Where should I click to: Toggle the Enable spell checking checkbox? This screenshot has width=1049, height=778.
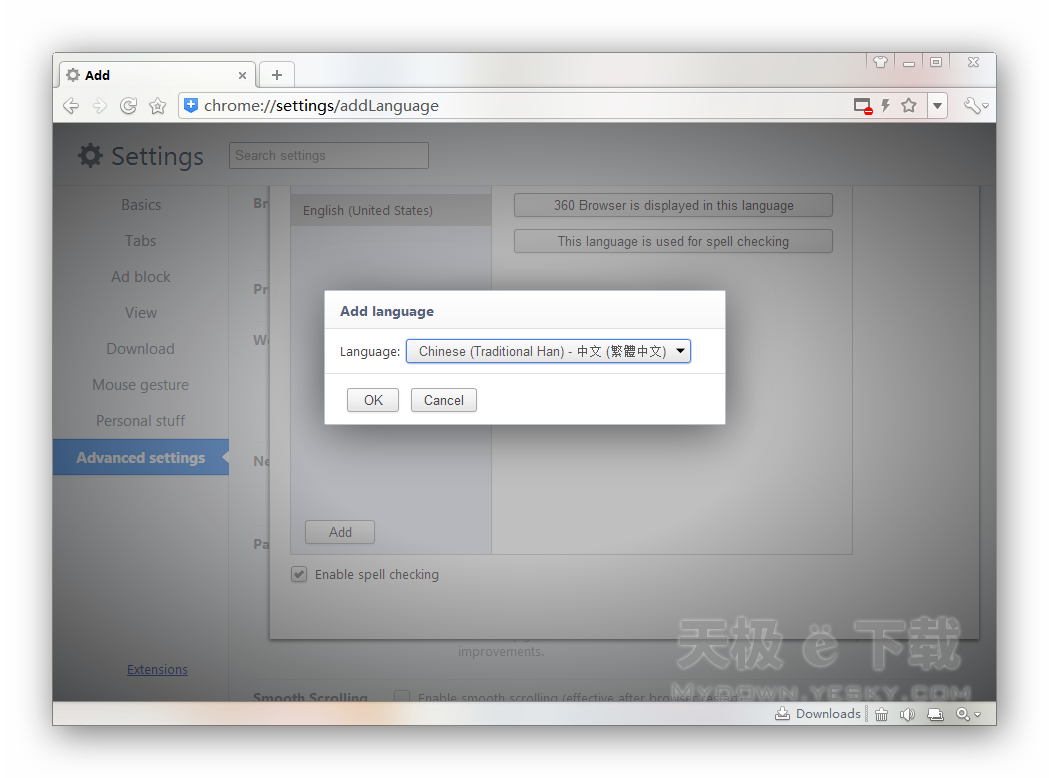pos(299,575)
